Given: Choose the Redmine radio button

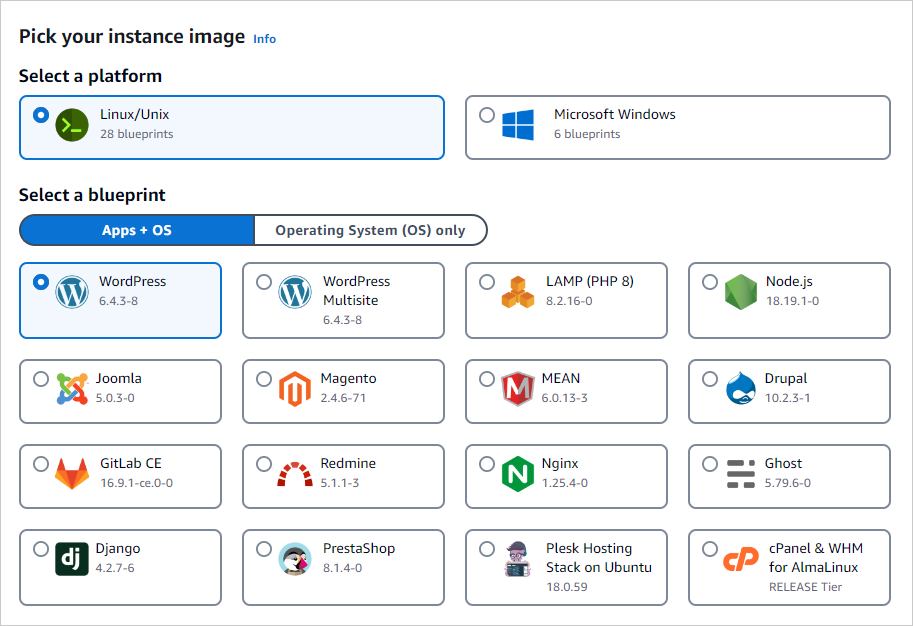Looking at the screenshot, I should click(264, 464).
